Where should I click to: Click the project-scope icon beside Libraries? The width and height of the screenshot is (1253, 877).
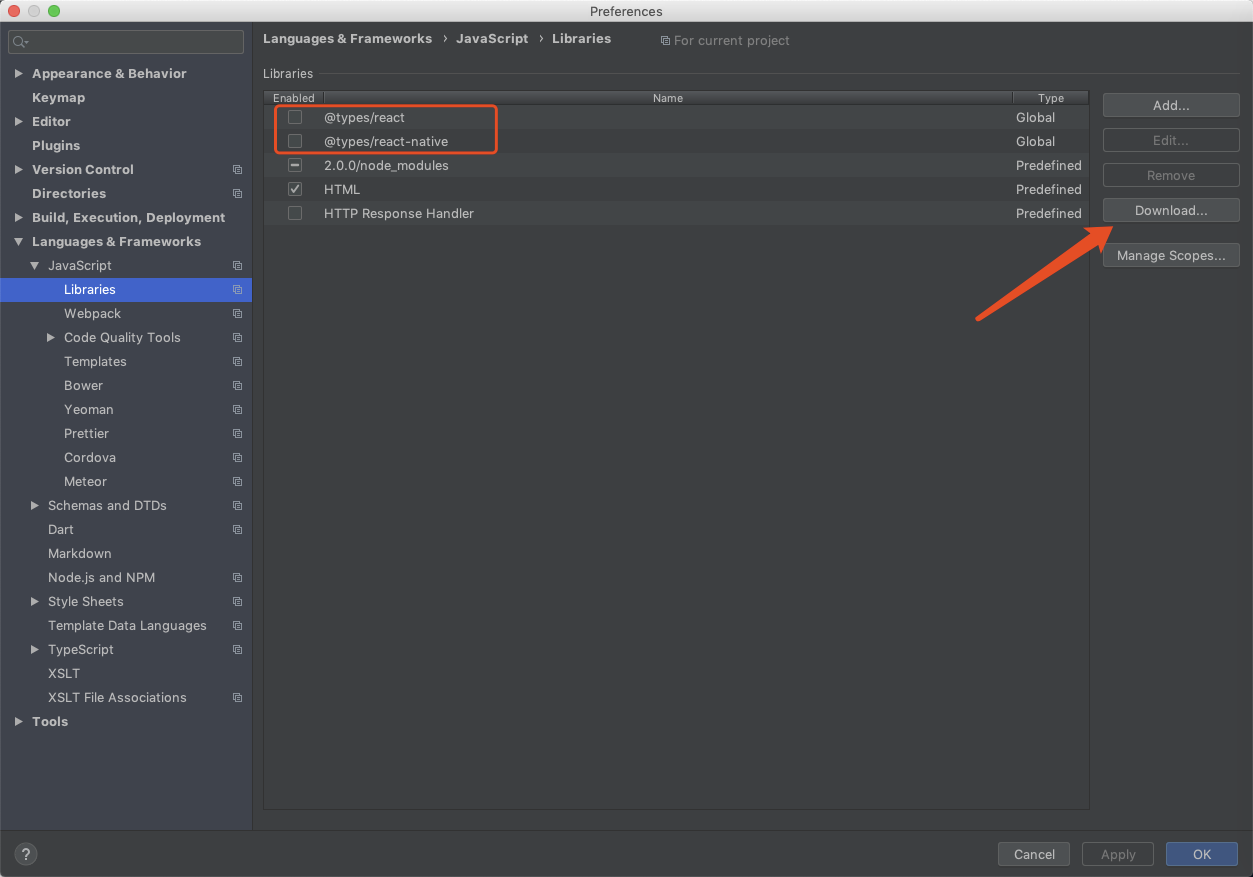coord(237,290)
